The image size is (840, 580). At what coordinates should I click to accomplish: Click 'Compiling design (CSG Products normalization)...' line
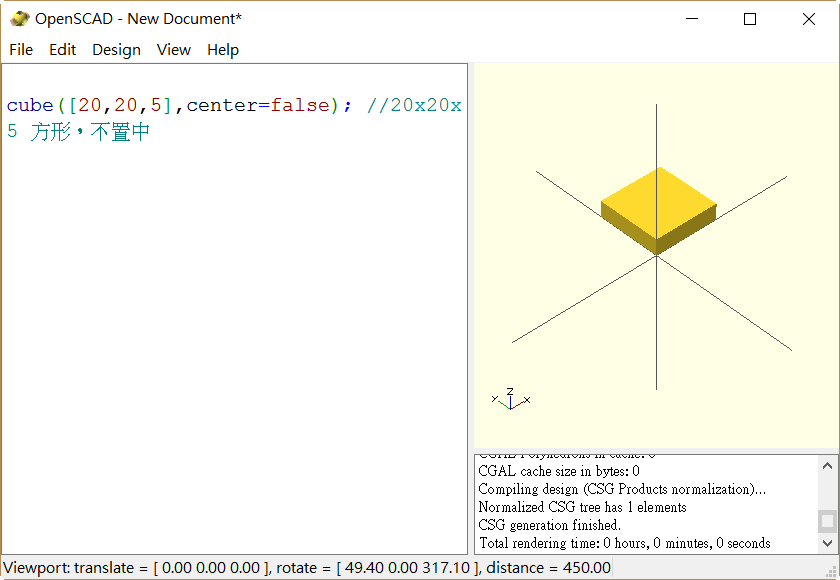click(x=622, y=489)
